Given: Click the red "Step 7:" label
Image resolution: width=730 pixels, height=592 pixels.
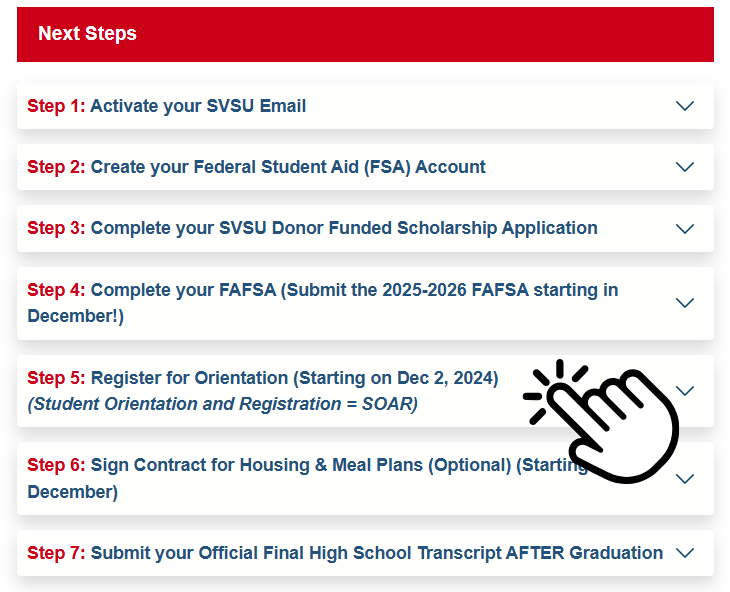Looking at the screenshot, I should point(56,553).
